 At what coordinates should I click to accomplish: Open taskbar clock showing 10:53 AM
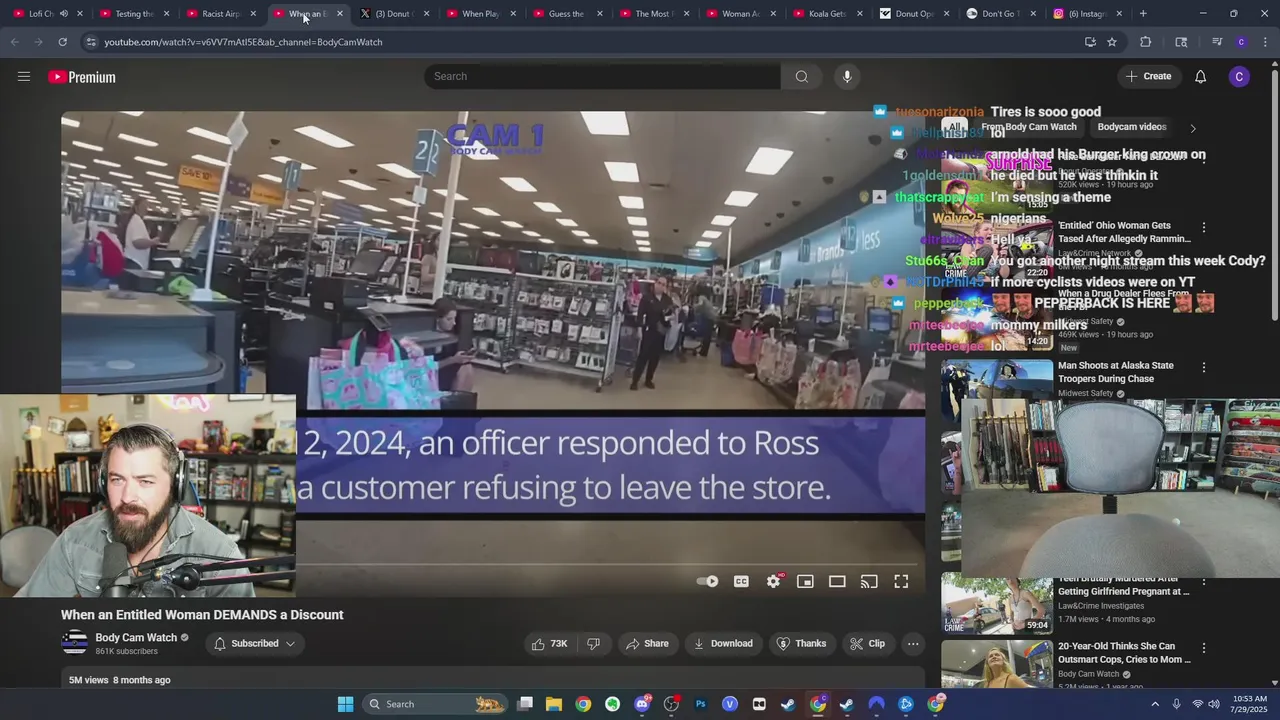(x=1248, y=704)
